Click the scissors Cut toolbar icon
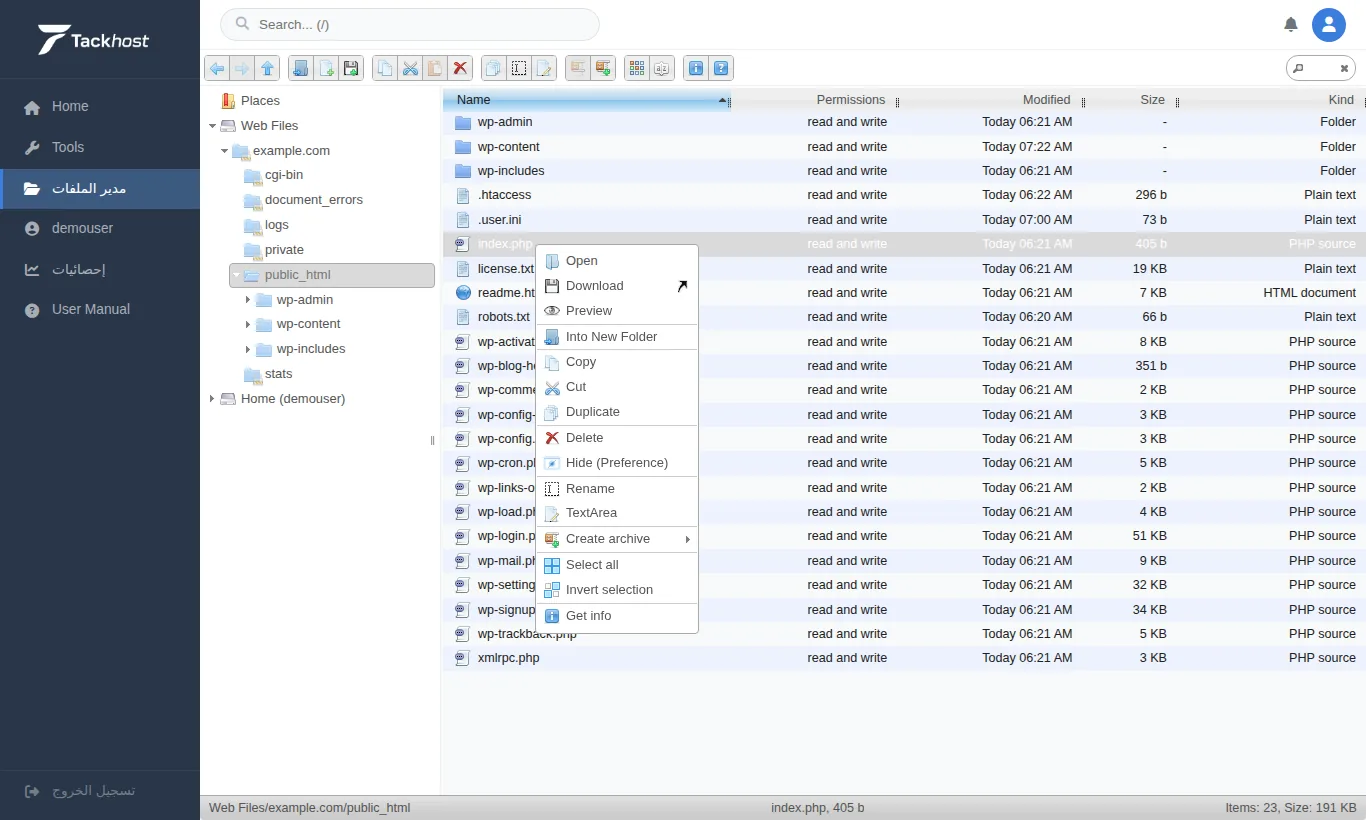 tap(410, 68)
